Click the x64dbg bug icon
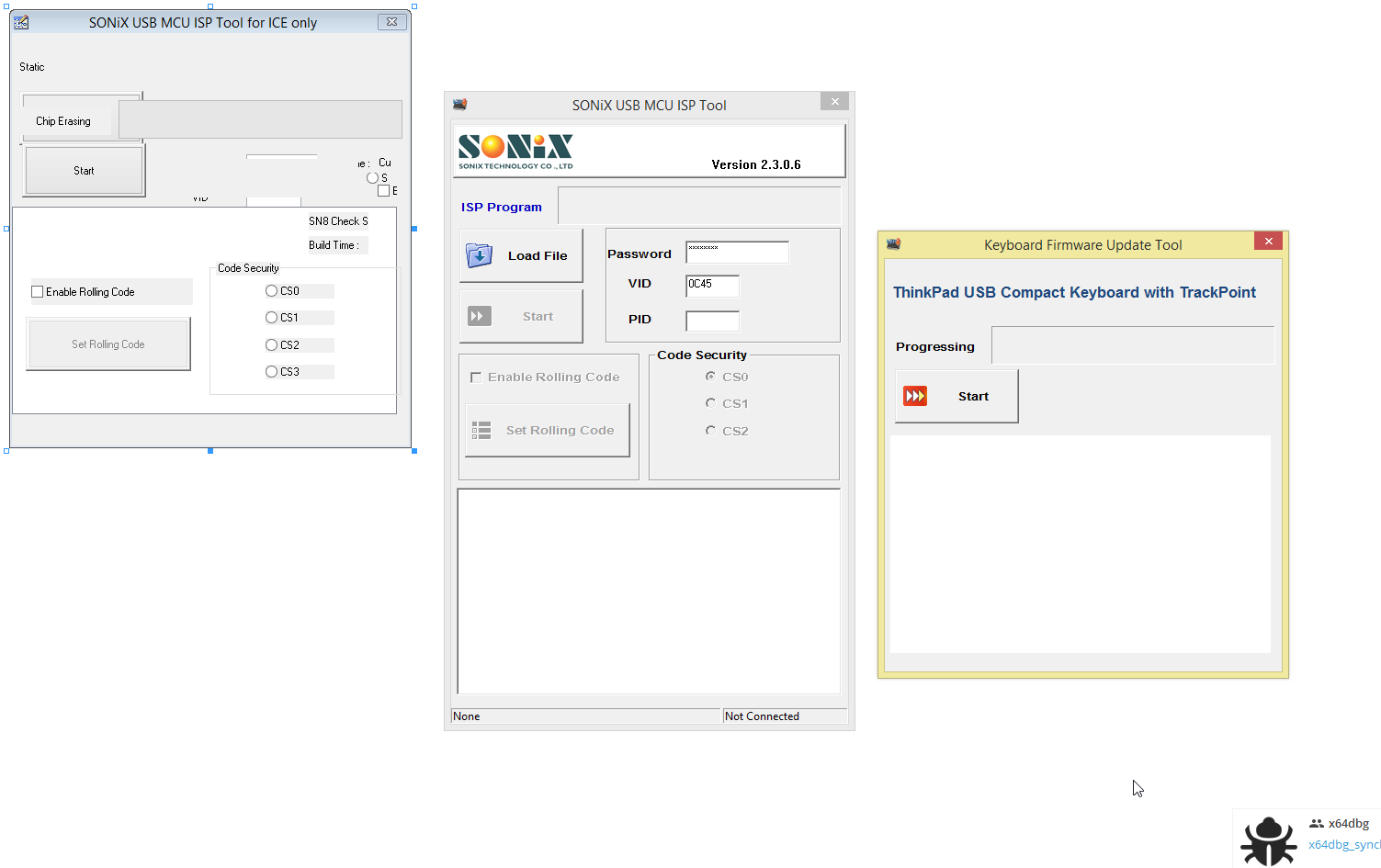Screen dimensions: 1381x868 (x=1269, y=840)
